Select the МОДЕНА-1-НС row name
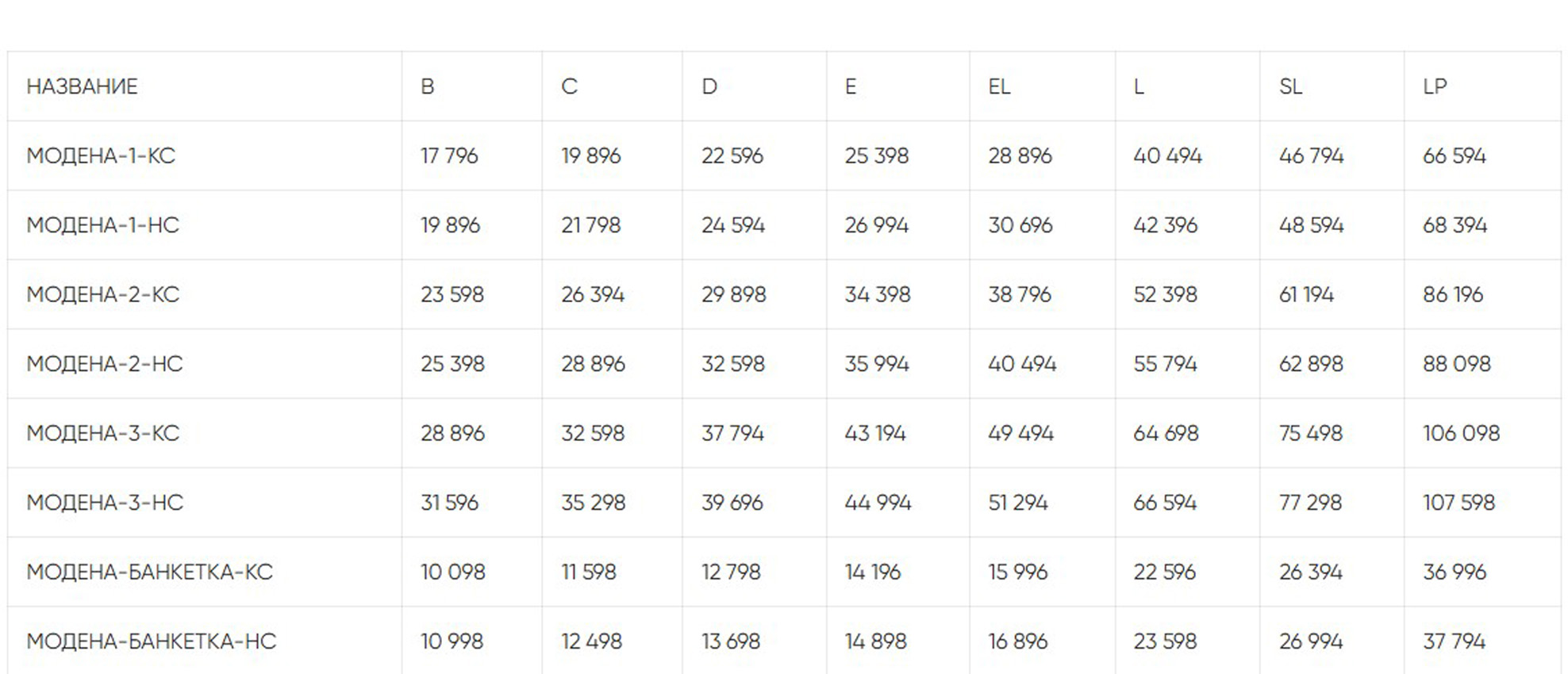1568x674 pixels. [x=102, y=225]
